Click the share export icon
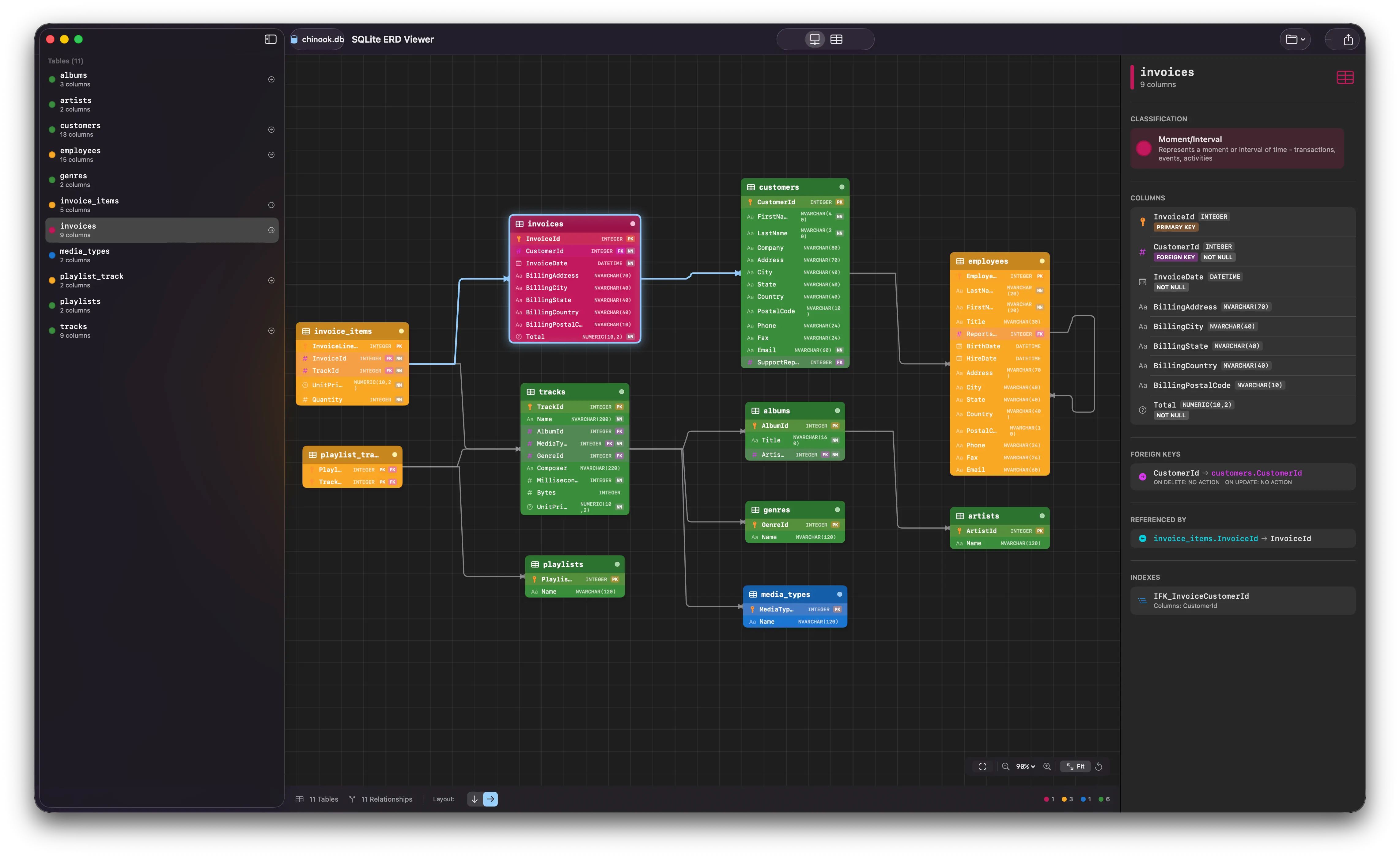This screenshot has width=1400, height=858. [1348, 39]
